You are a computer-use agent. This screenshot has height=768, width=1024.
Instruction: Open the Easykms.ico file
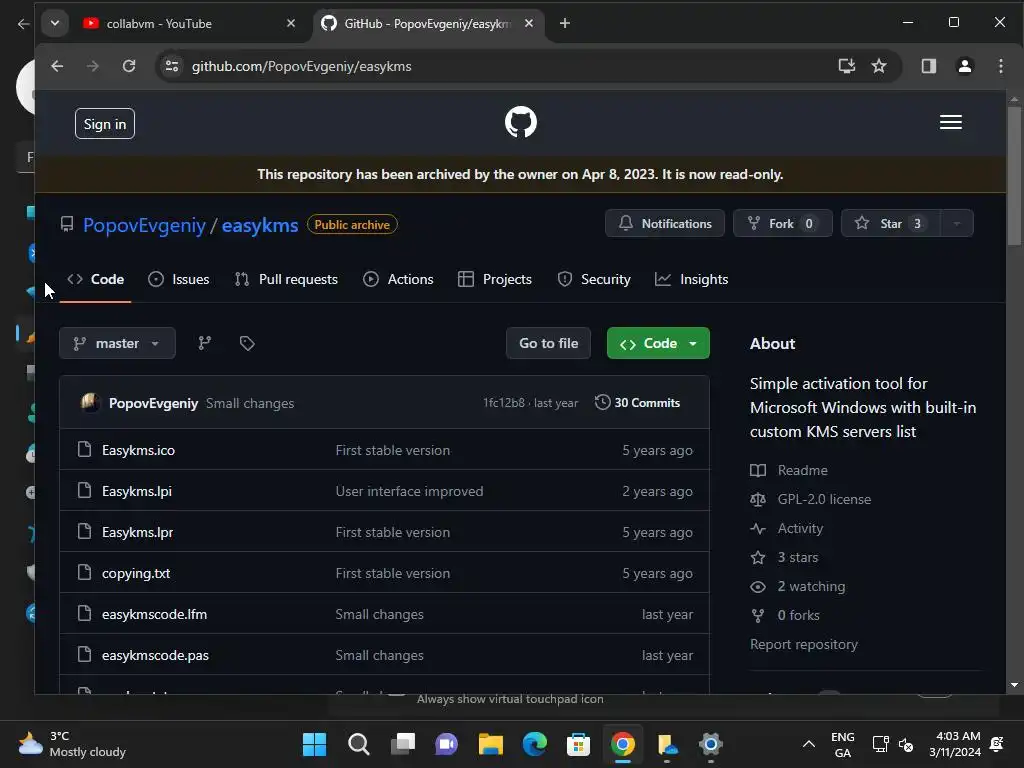coord(138,450)
